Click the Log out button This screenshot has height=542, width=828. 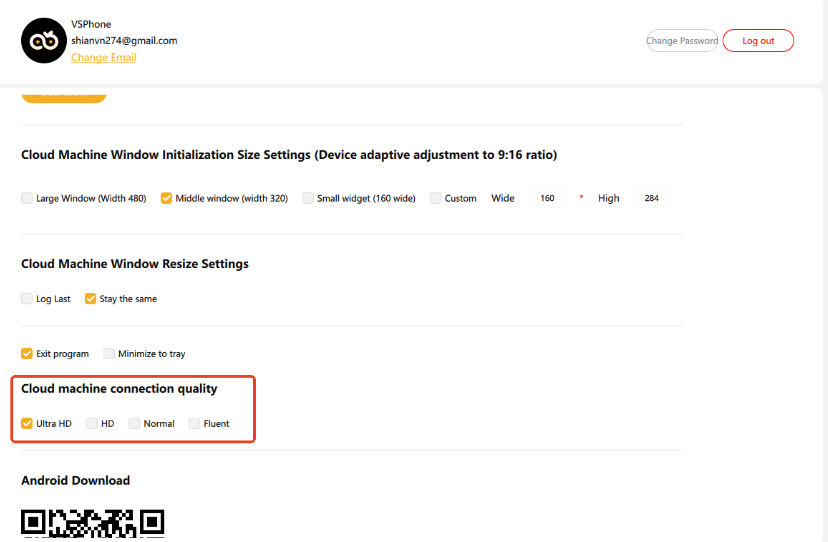tap(758, 41)
